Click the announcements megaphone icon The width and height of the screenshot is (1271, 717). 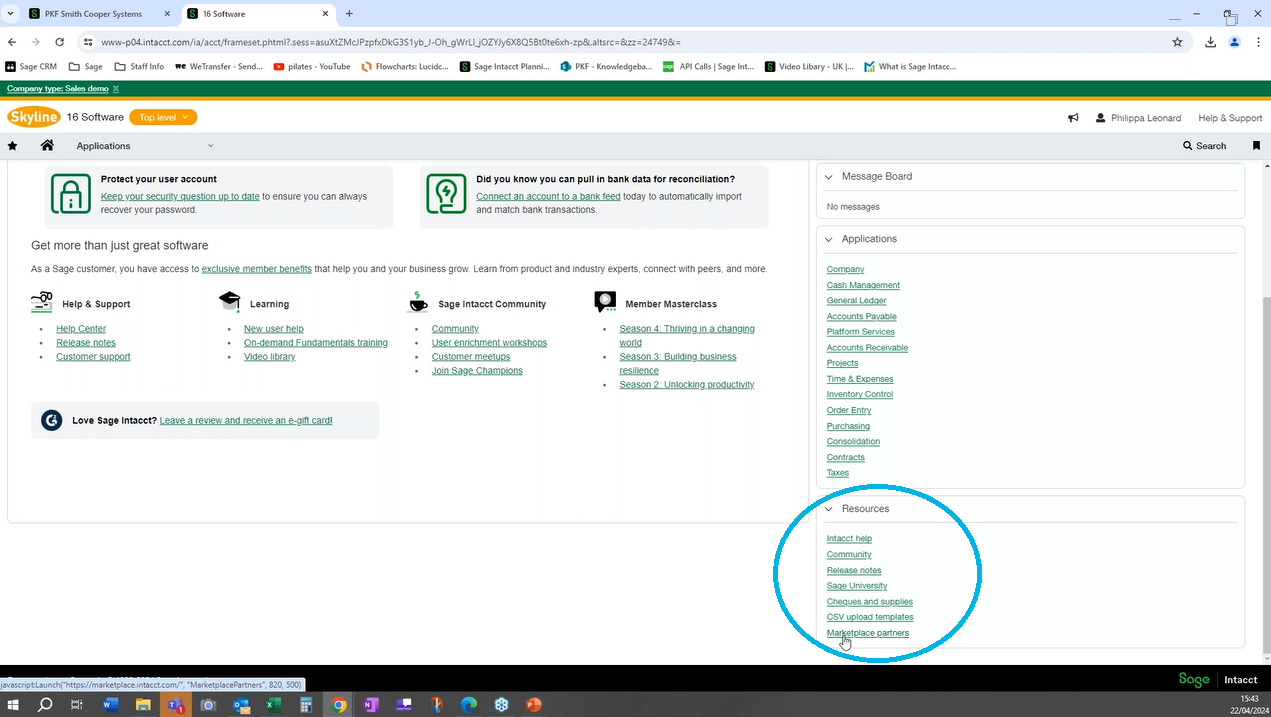pyautogui.click(x=1073, y=118)
